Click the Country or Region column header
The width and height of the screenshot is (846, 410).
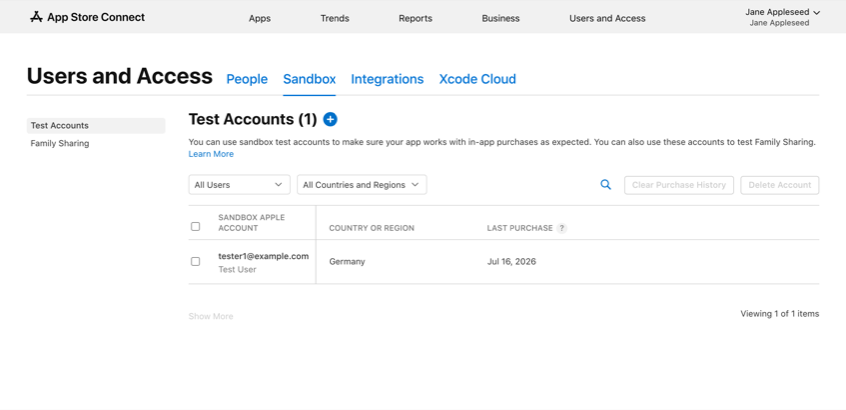(x=372, y=228)
